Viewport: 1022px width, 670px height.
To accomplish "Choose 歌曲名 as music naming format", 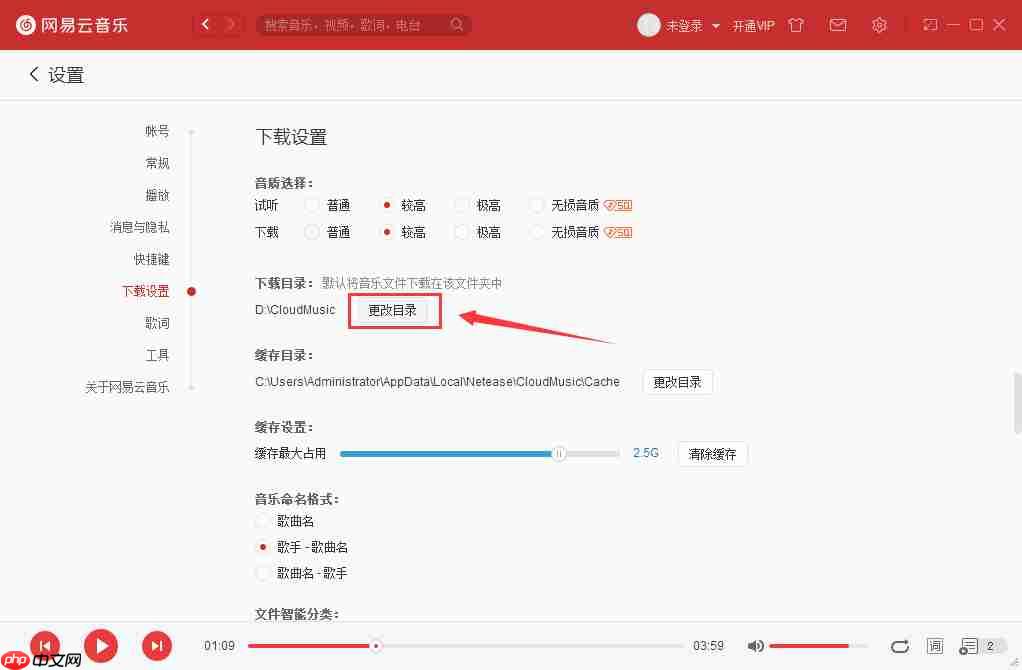I will pos(262,520).
